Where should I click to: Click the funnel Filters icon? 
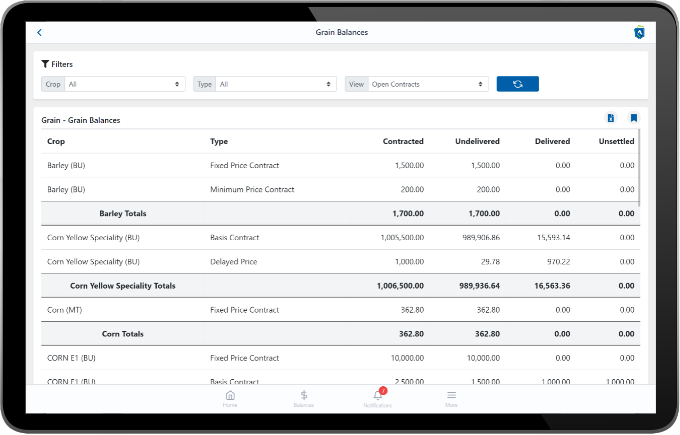click(46, 64)
